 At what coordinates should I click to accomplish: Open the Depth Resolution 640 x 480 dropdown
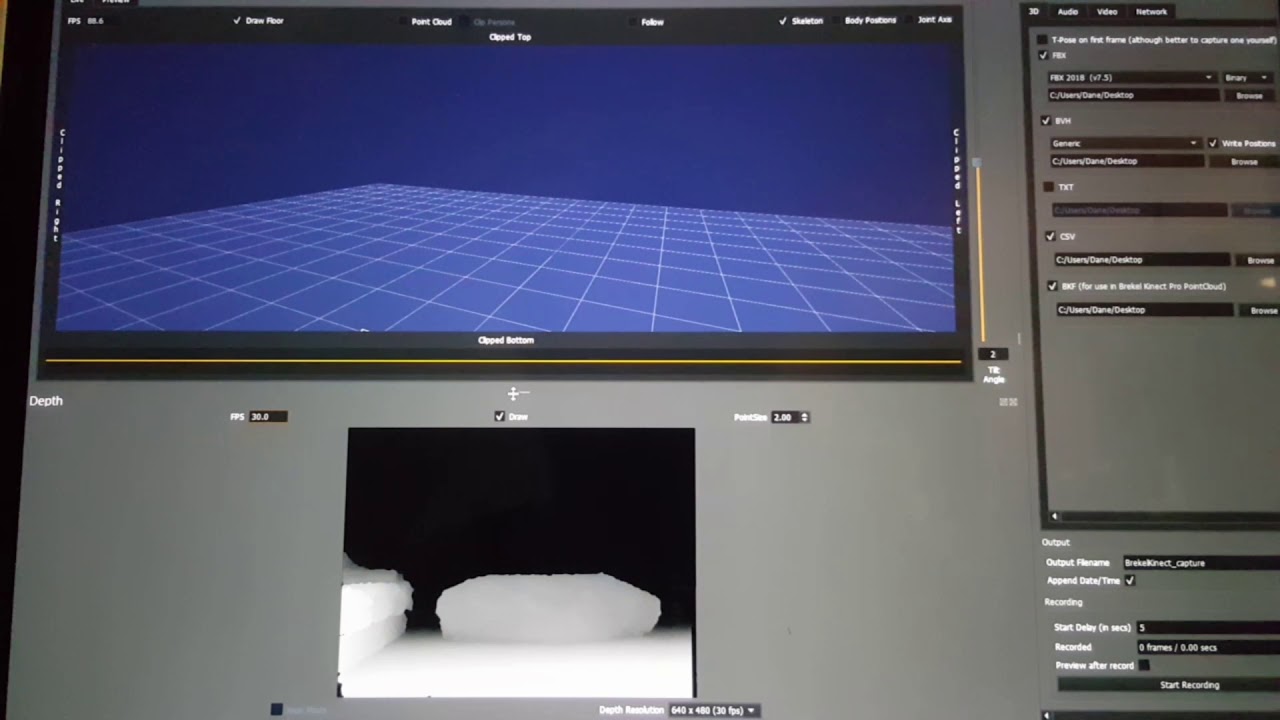click(x=713, y=710)
